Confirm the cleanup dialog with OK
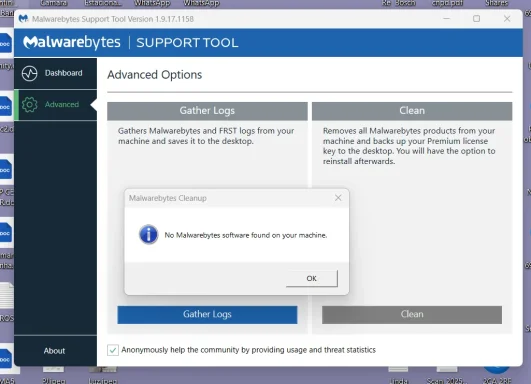Screen dimensions: 531x384 tap(312, 278)
